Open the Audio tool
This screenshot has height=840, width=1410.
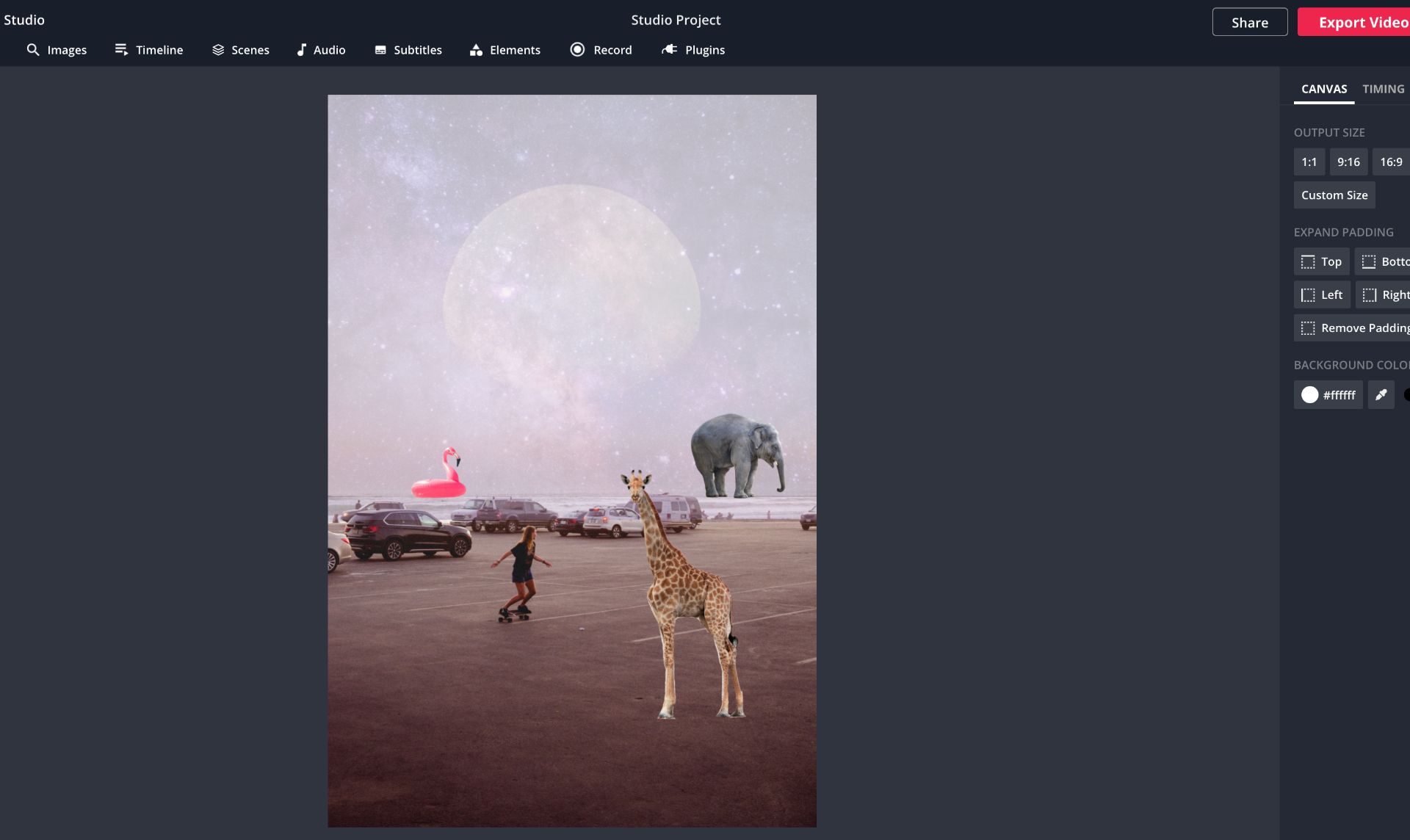pos(321,50)
